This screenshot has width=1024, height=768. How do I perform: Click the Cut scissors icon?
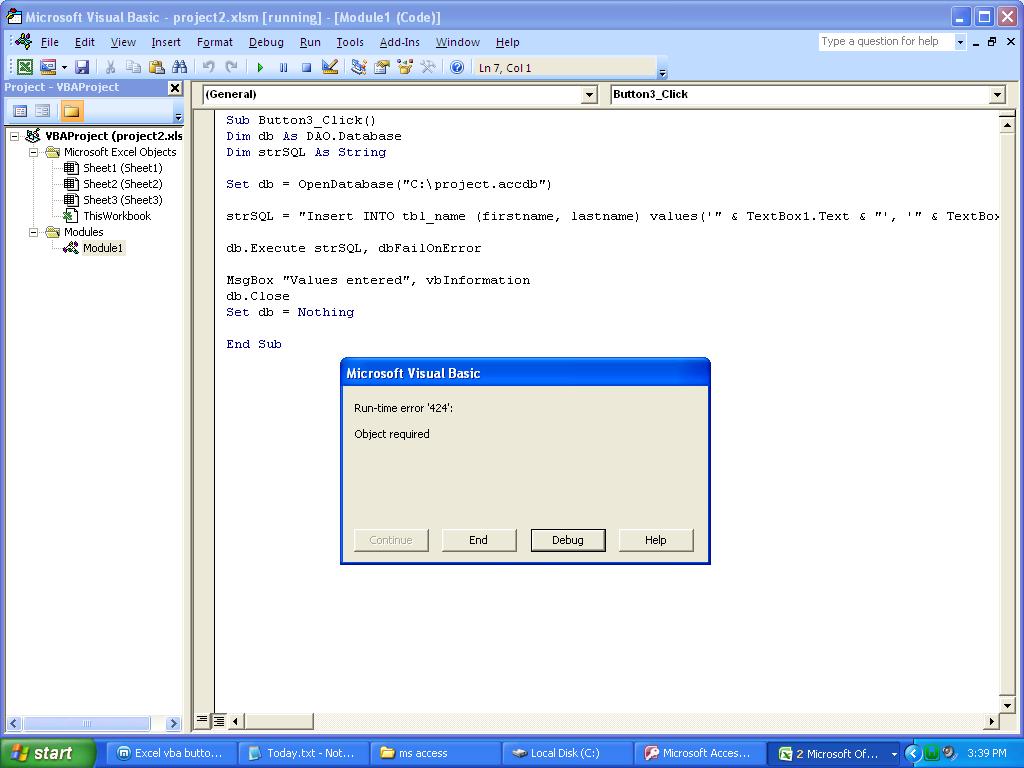coord(110,67)
